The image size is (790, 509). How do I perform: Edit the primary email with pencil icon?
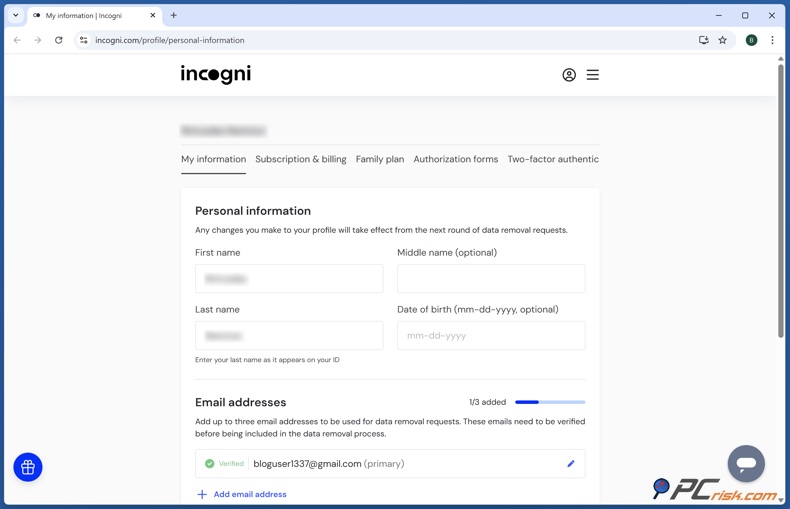[571, 464]
